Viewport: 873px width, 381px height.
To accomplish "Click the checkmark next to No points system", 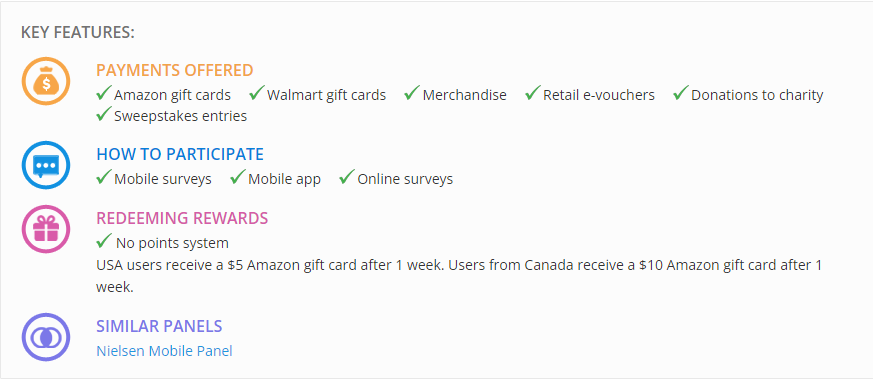I will (x=104, y=241).
